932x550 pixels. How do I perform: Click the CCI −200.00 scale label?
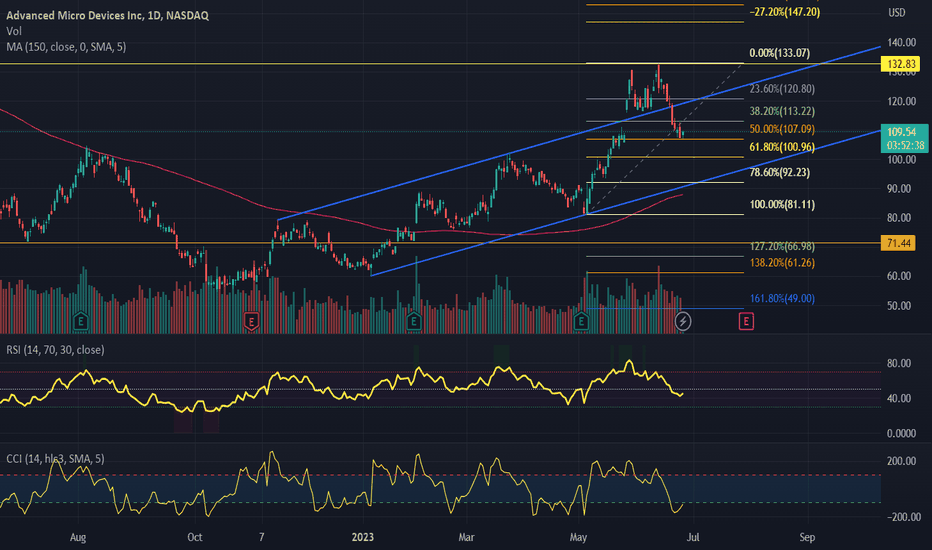click(x=902, y=517)
